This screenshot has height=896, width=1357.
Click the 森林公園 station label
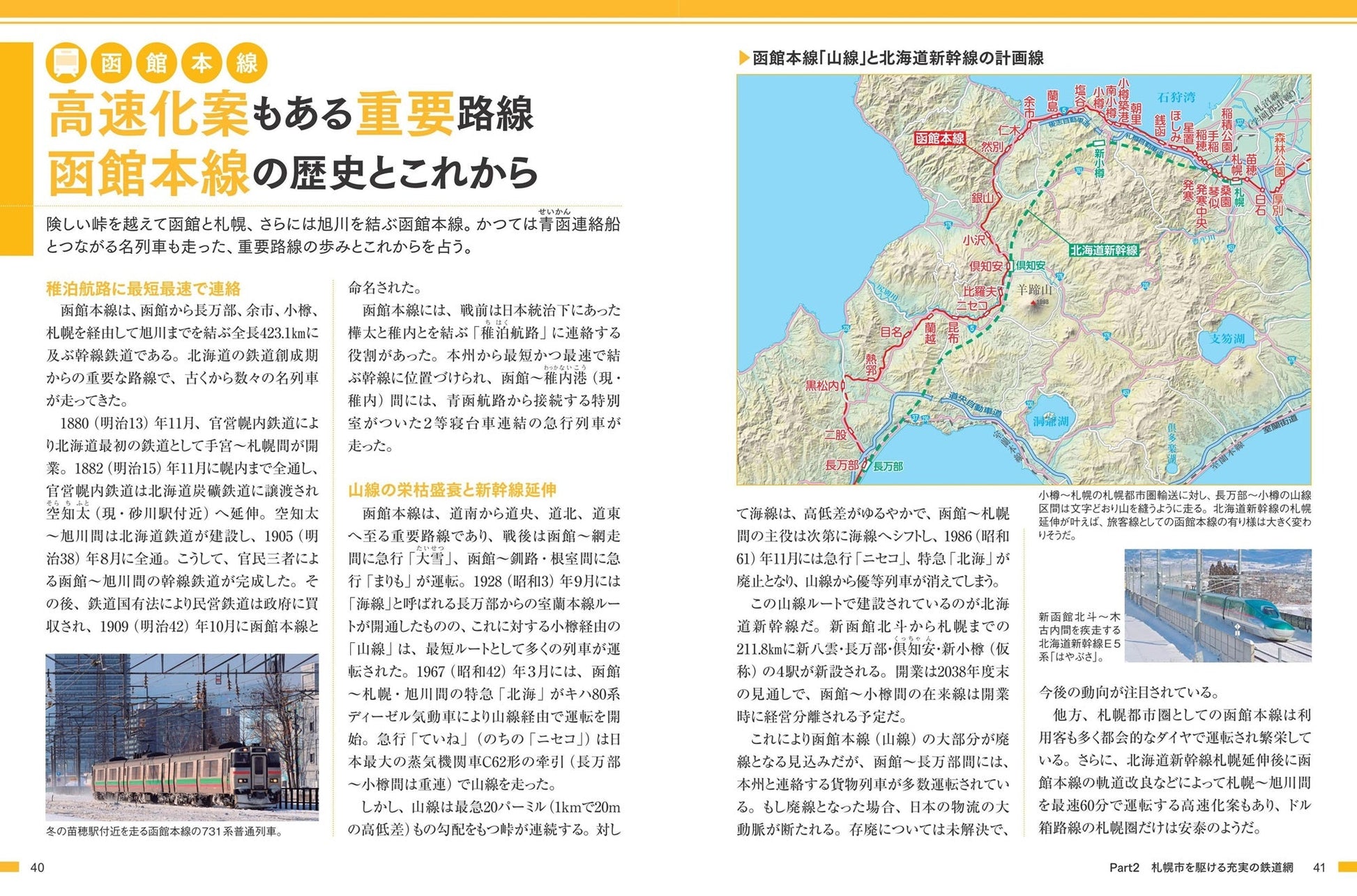tap(1280, 153)
